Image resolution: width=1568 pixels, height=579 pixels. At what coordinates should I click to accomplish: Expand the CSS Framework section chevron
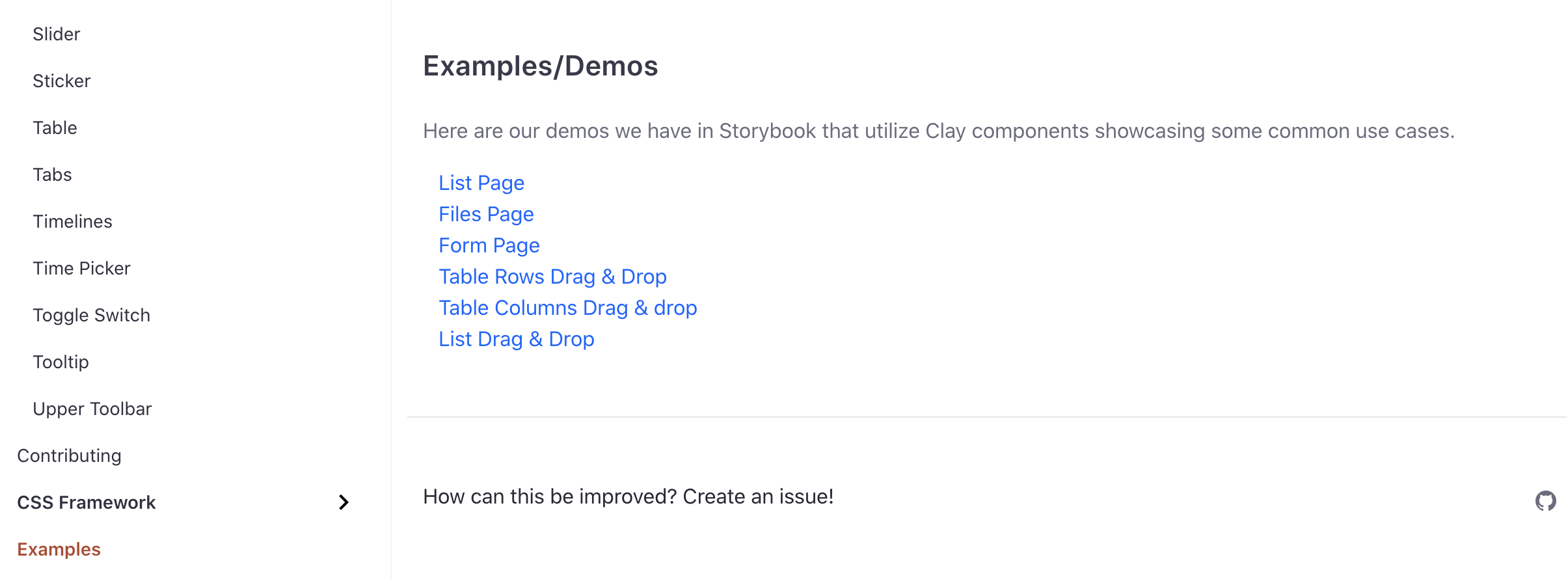pyautogui.click(x=342, y=502)
